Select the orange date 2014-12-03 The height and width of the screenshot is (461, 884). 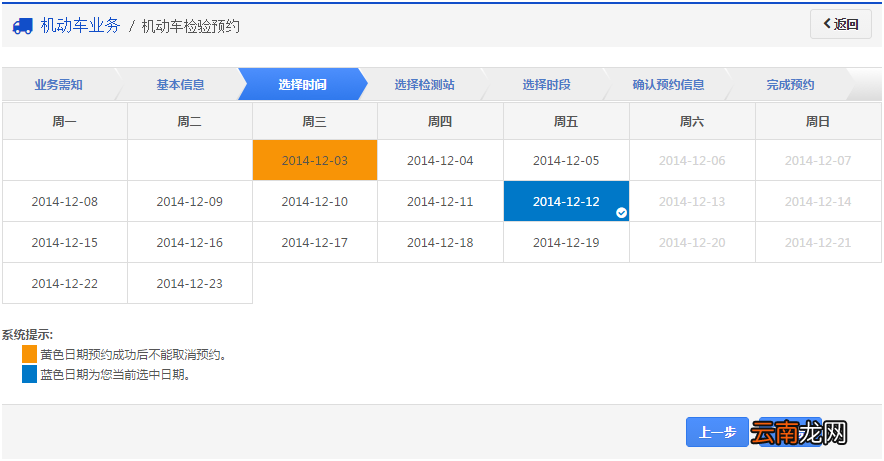coord(315,160)
